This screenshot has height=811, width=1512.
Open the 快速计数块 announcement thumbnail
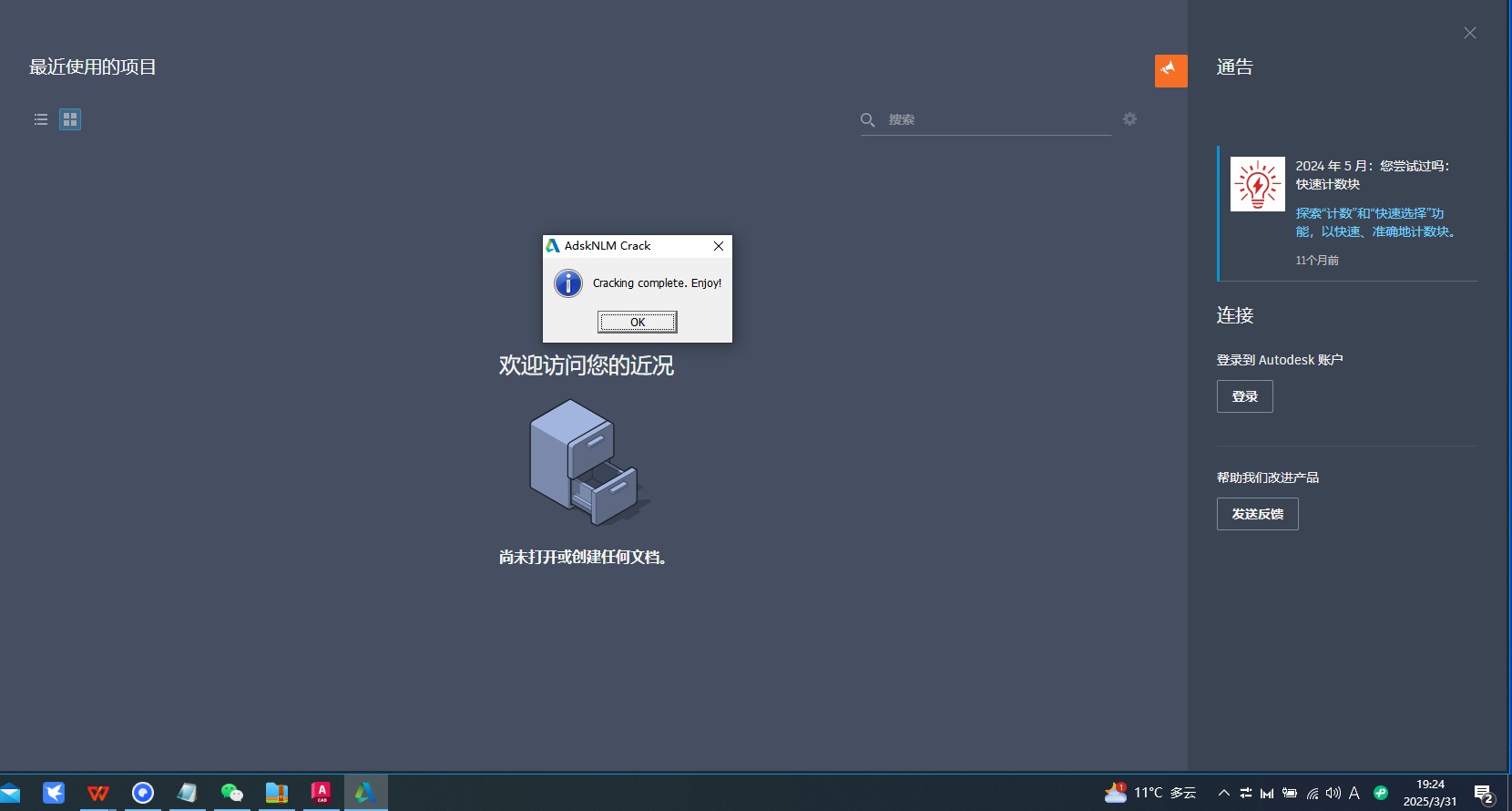(1258, 184)
